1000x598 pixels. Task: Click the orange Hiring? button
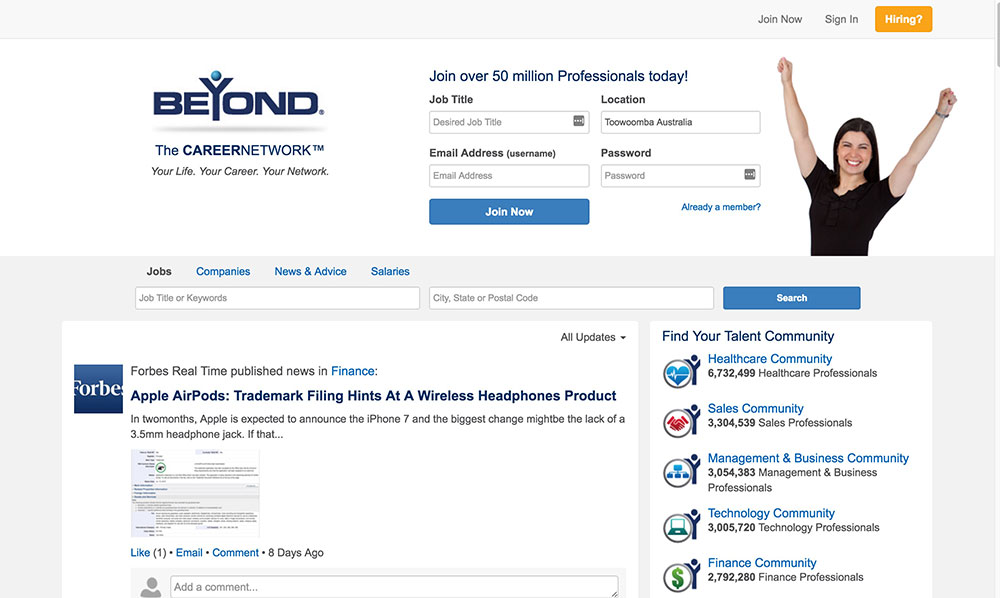(903, 19)
